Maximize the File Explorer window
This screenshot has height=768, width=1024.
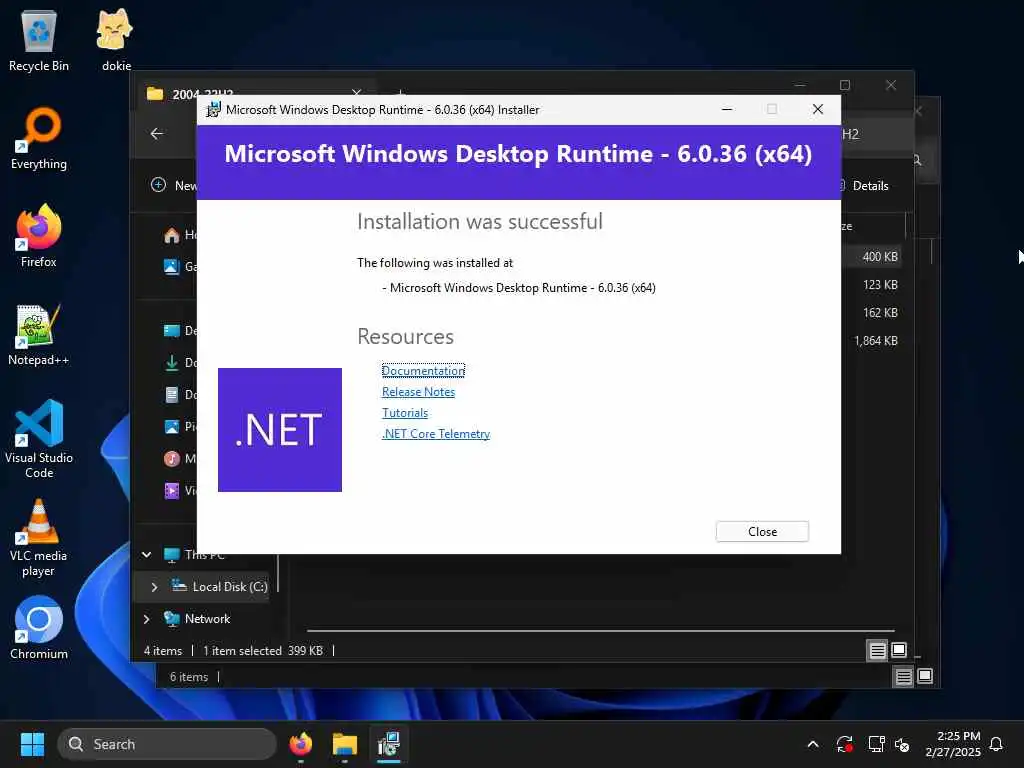[844, 86]
